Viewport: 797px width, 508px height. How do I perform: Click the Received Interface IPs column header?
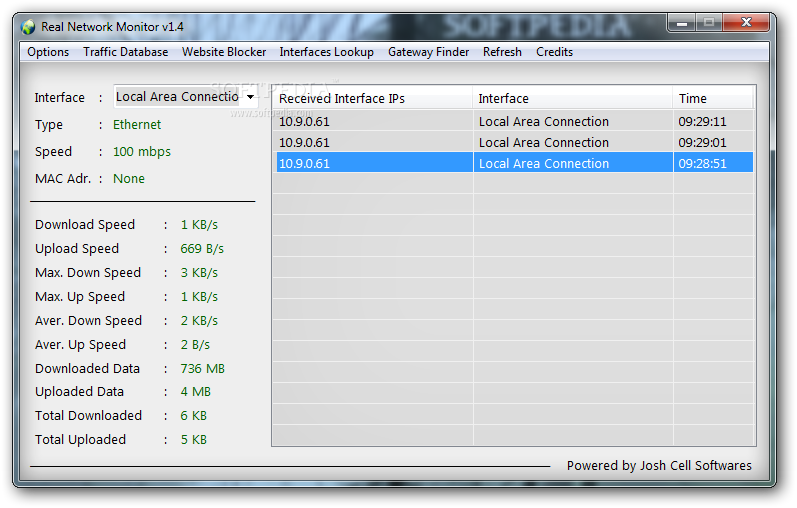coord(372,98)
